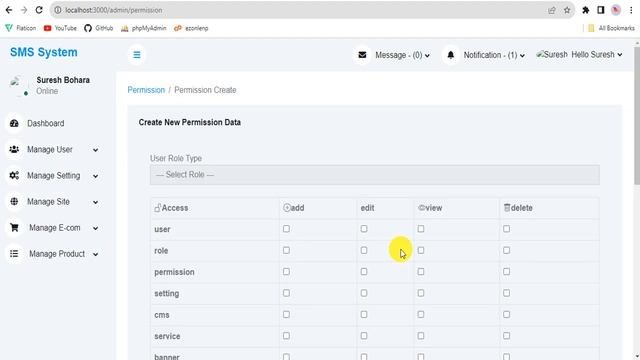This screenshot has height=360, width=640.
Task: Expand Manage Site chevron
Action: (x=96, y=202)
